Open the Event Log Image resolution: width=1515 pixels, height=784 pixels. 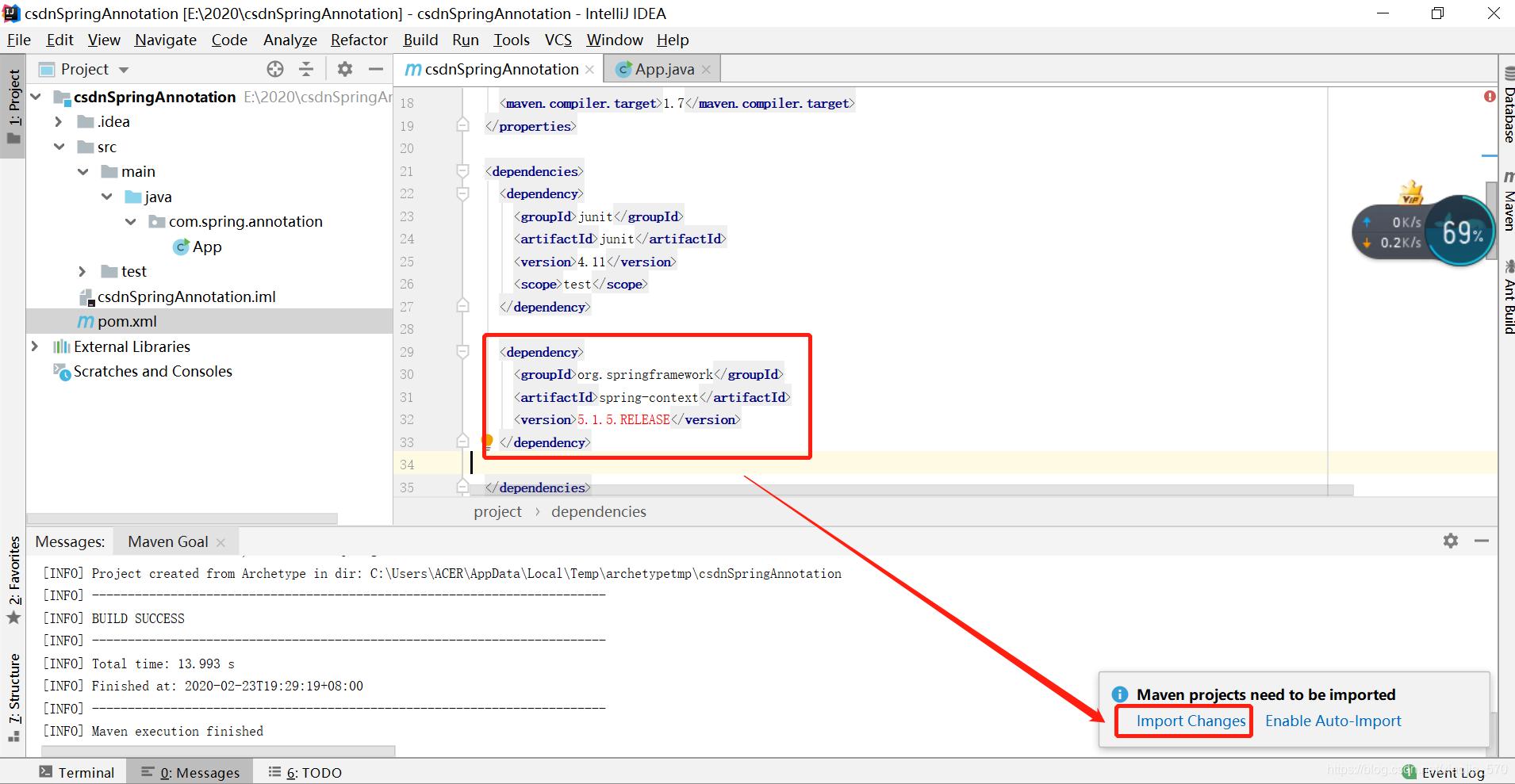coord(1444,772)
